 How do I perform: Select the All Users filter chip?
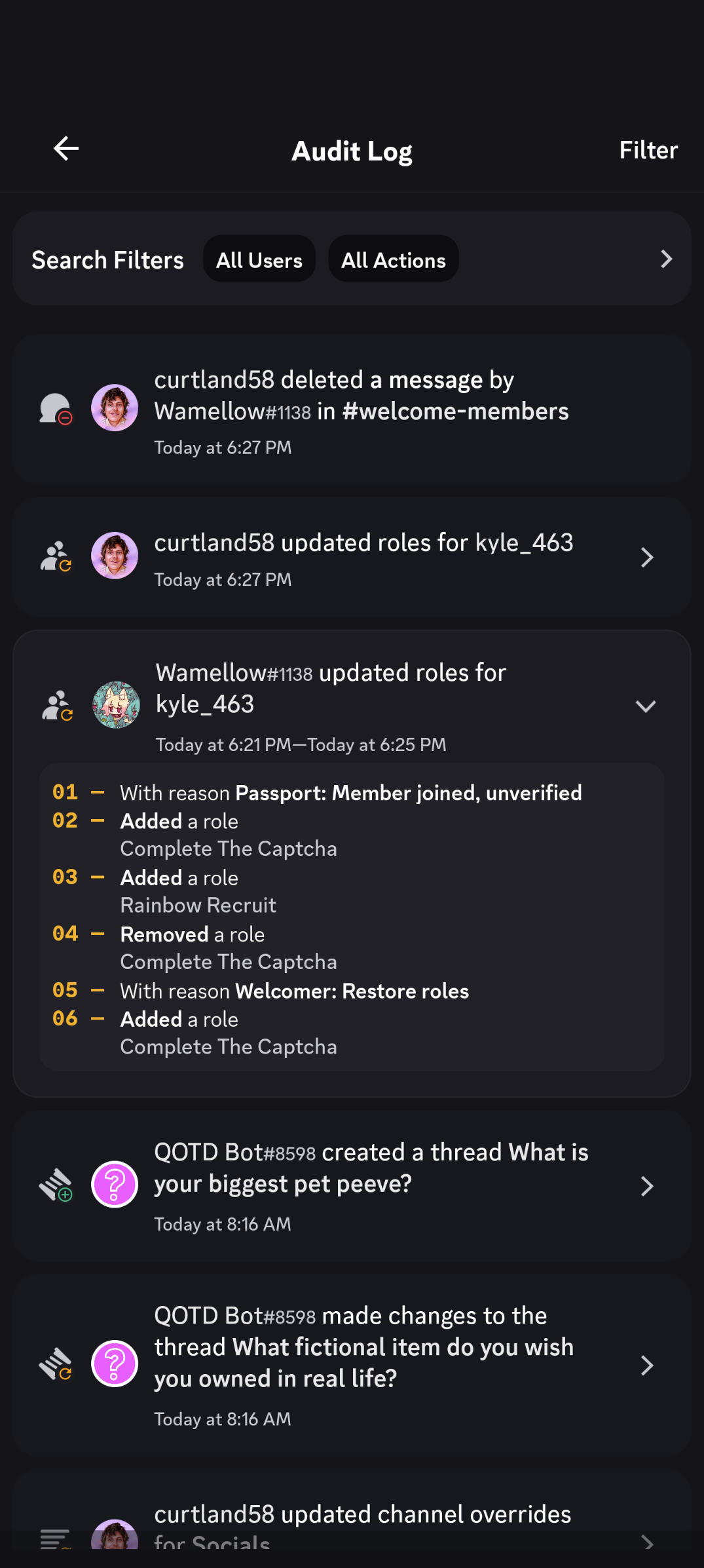(x=259, y=259)
